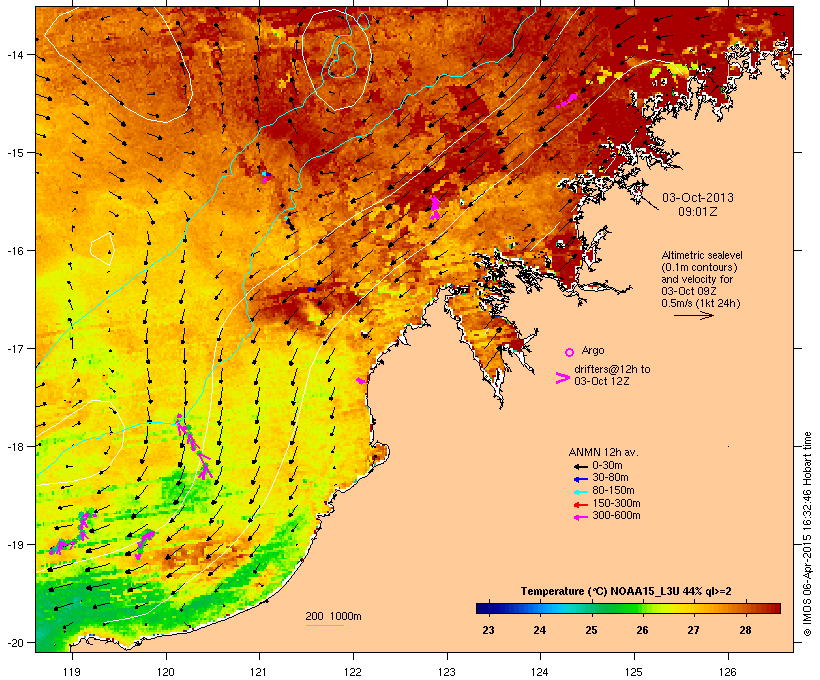Screen dimensions: 820x680
Task: Click the green 25°C region of colorbar
Action: tap(591, 608)
